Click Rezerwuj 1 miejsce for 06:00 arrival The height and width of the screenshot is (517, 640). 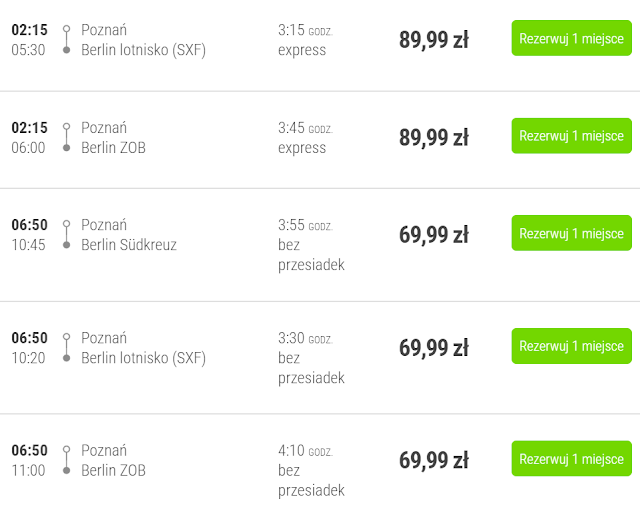[x=571, y=136]
